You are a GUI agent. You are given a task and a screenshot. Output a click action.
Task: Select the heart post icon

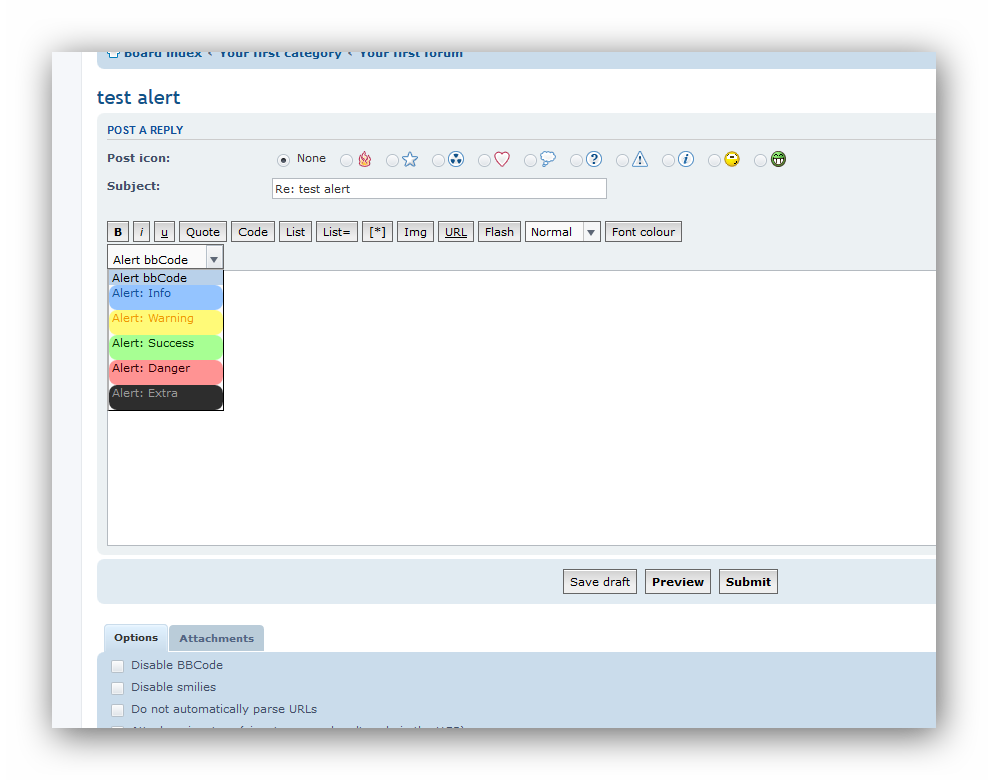point(502,159)
